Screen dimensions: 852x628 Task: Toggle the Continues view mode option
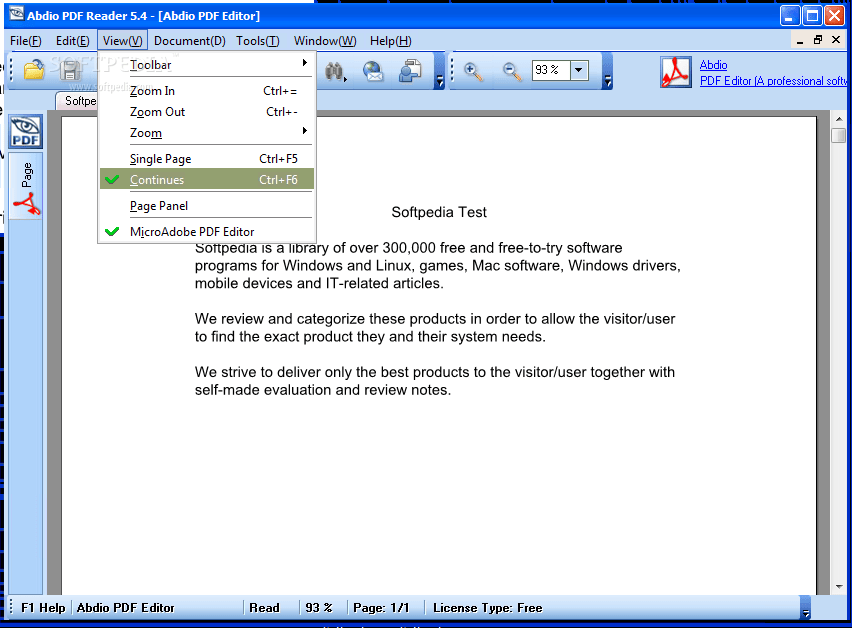coord(157,180)
